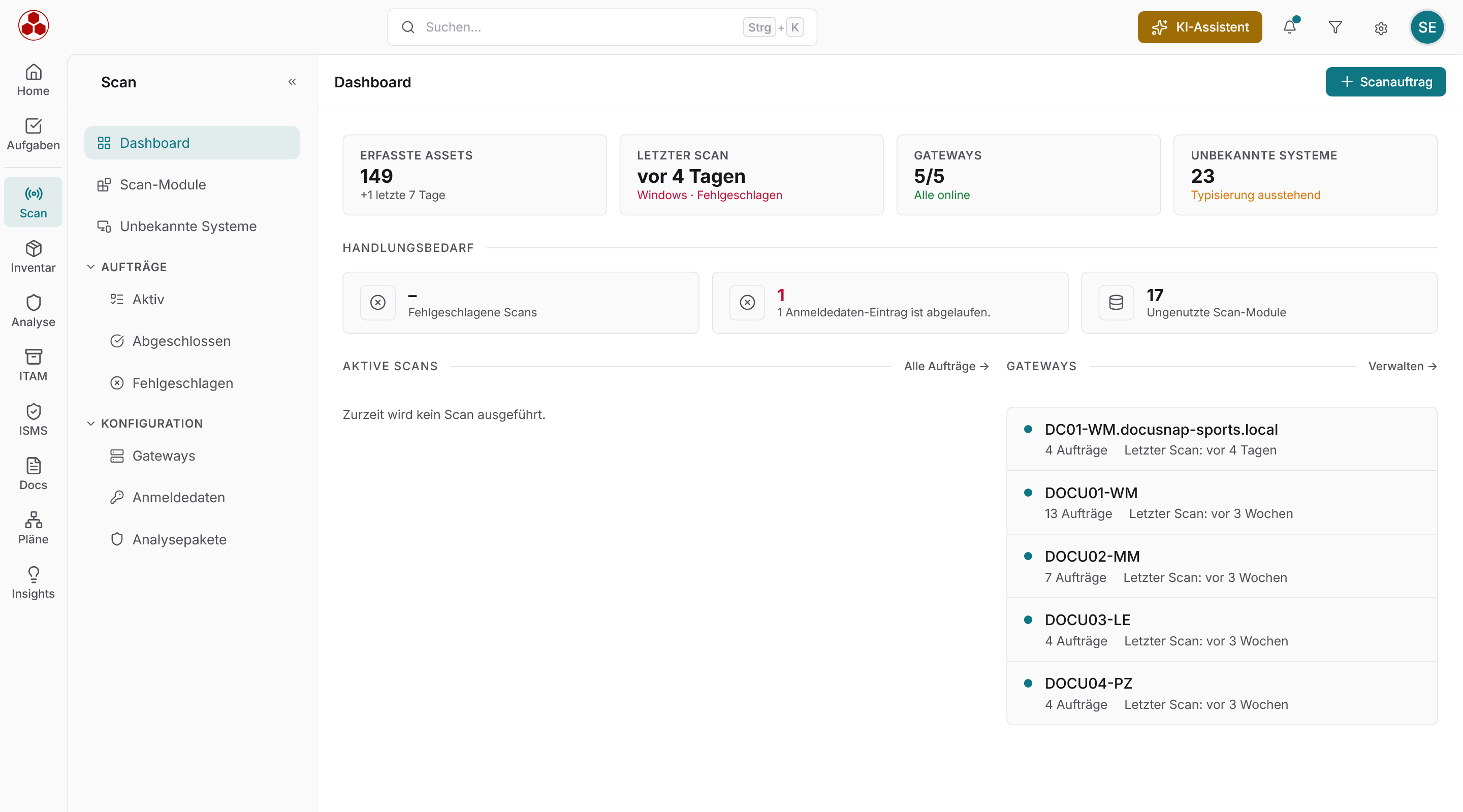The width and height of the screenshot is (1463, 812).
Task: Open the Analyse section
Action: point(33,311)
